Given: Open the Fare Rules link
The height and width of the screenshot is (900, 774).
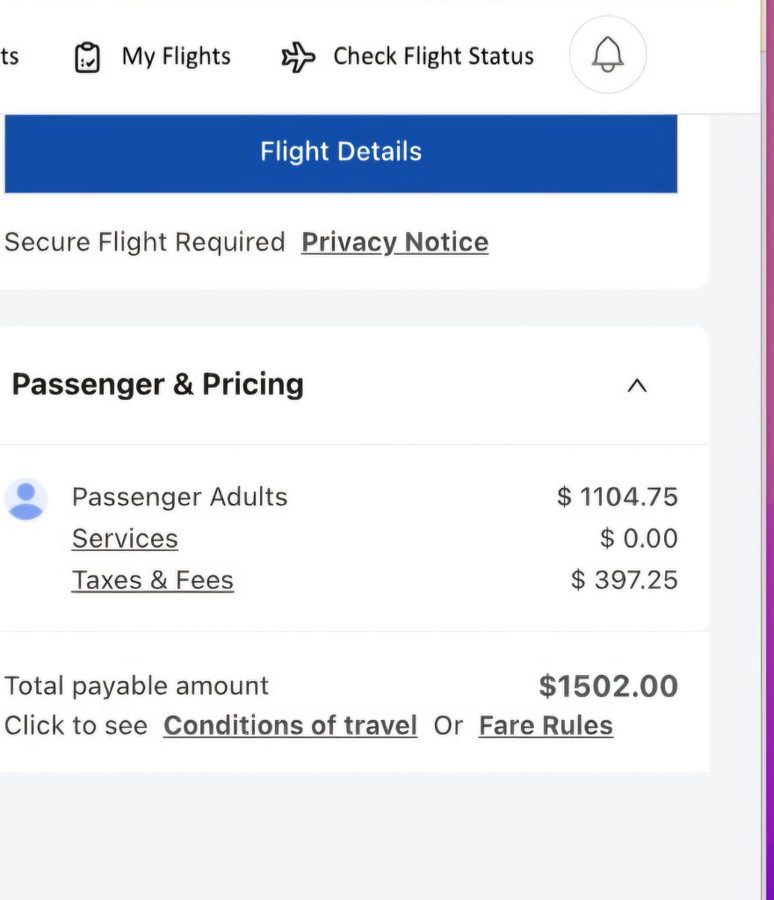Looking at the screenshot, I should (x=546, y=726).
